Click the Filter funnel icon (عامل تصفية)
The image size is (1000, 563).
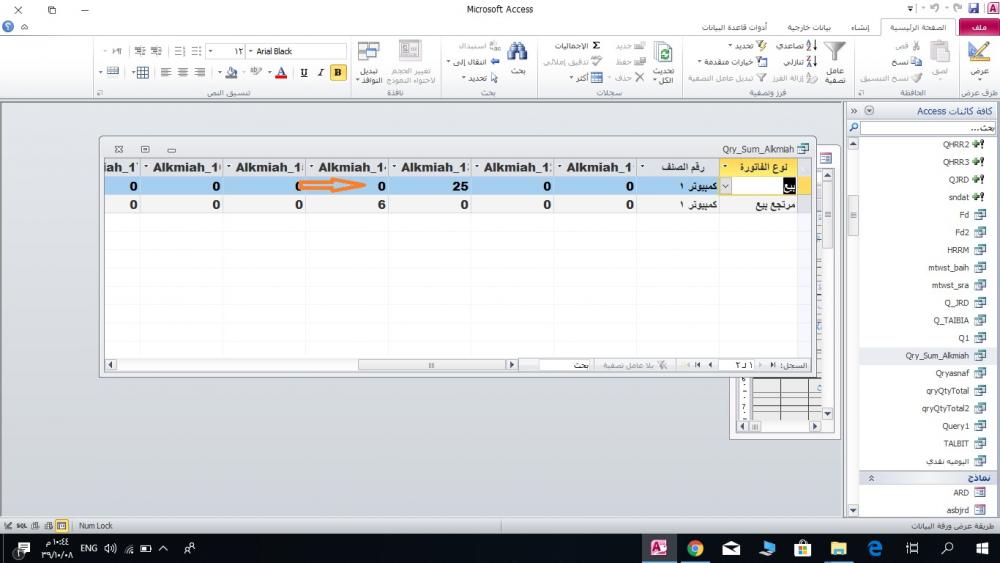click(834, 52)
